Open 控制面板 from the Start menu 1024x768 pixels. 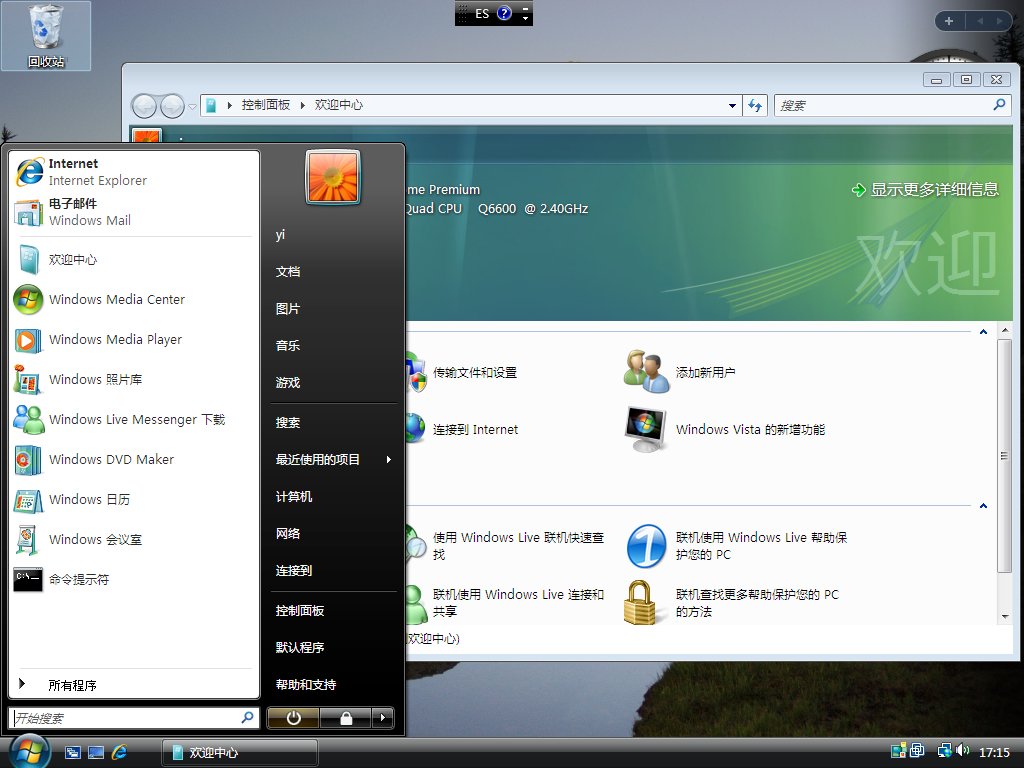coord(300,611)
